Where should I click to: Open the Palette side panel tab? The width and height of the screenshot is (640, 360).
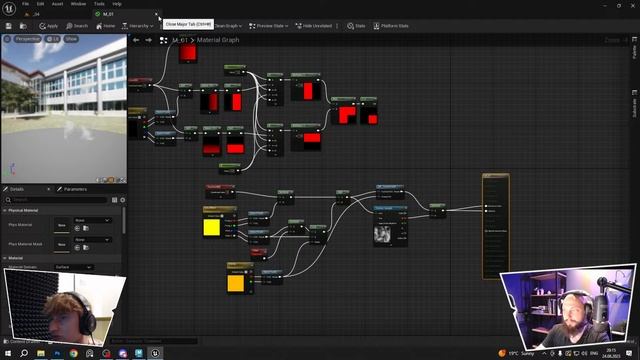point(634,49)
